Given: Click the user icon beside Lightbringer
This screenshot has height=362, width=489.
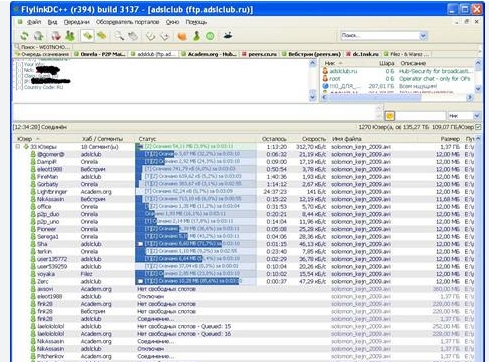Looking at the screenshot, I should (x=33, y=192).
